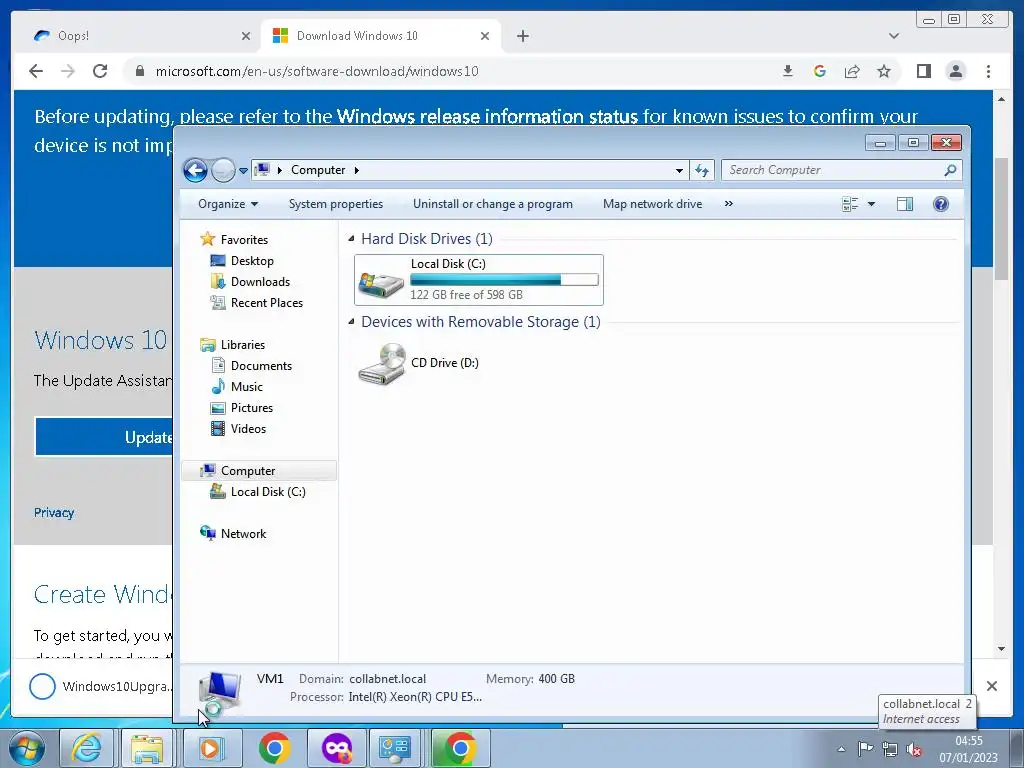Screen dimensions: 1024x768
Task: Open a new Chrome tab
Action: click(522, 36)
